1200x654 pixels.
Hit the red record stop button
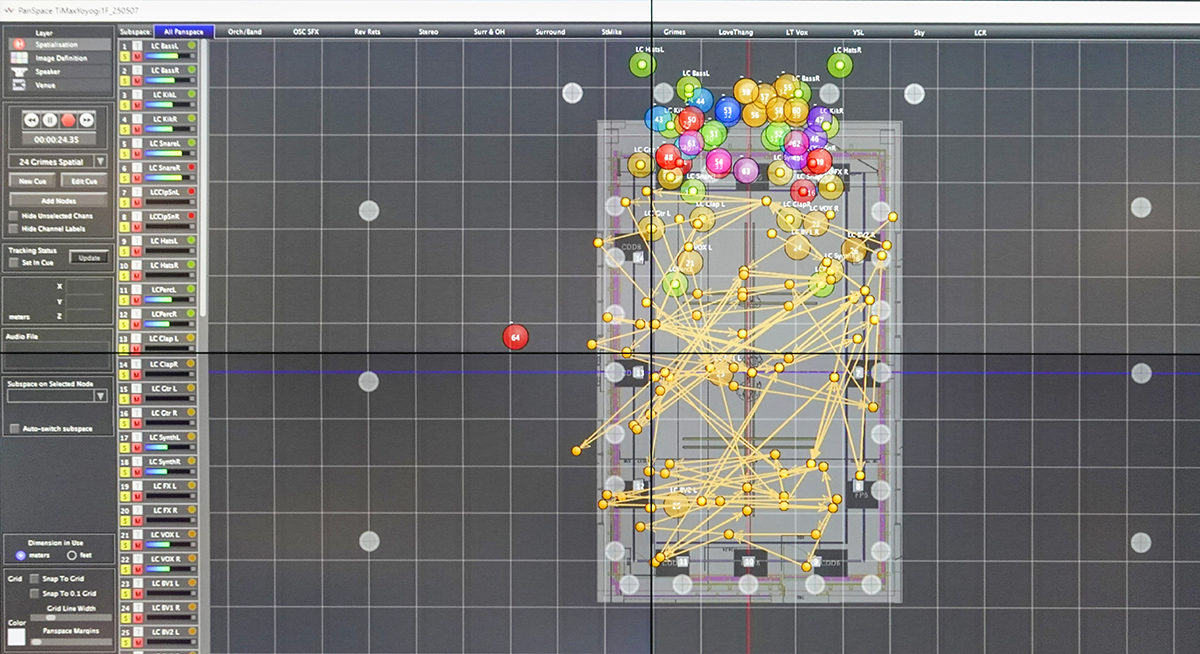[x=67, y=120]
